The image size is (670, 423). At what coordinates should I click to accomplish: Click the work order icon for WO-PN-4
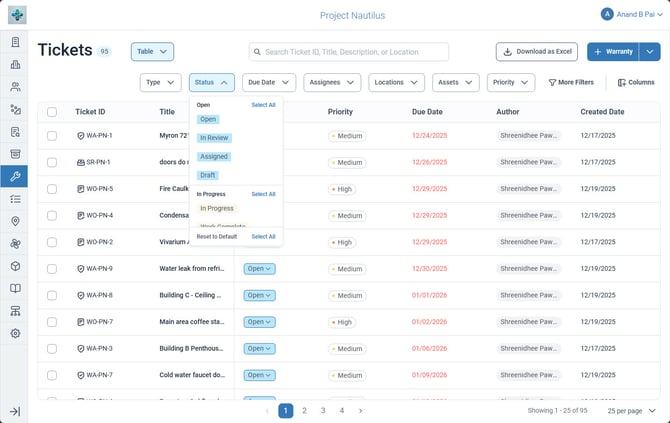(x=81, y=215)
